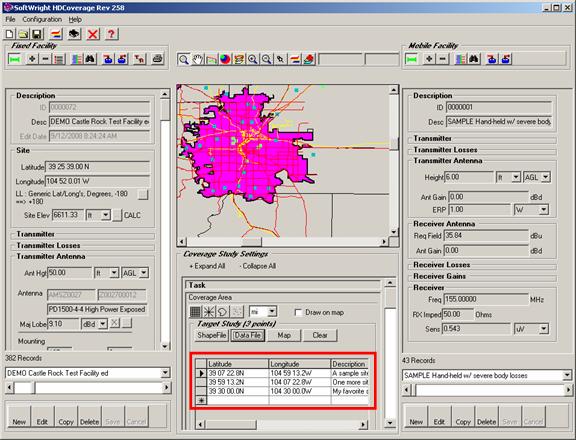Screen dimensions: 576x440
Task: Click the Fixed Facility printer icon
Action: pos(158,59)
